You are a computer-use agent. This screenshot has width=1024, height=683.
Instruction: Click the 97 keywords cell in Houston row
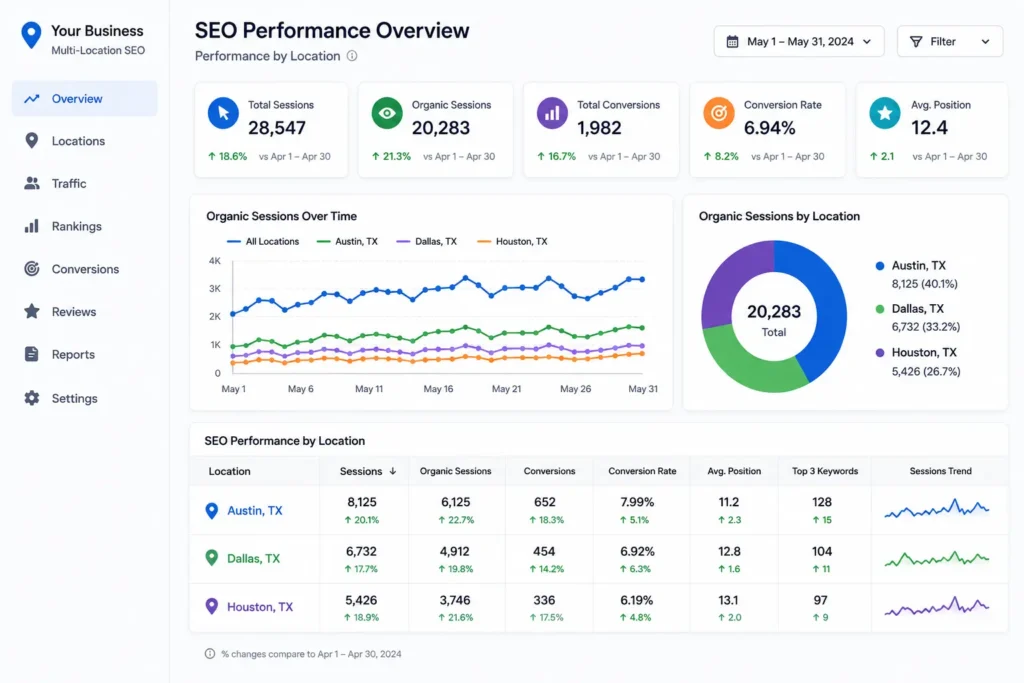pyautogui.click(x=820, y=600)
